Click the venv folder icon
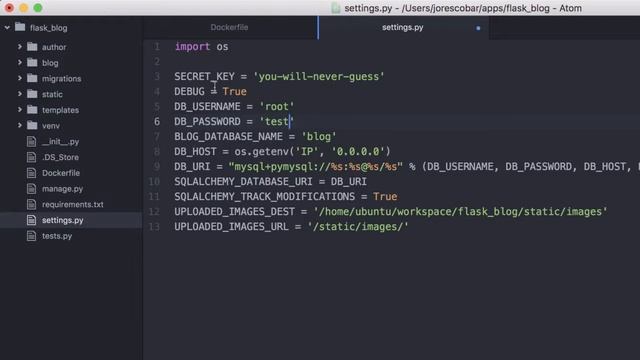The height and width of the screenshot is (360, 640). [32, 125]
